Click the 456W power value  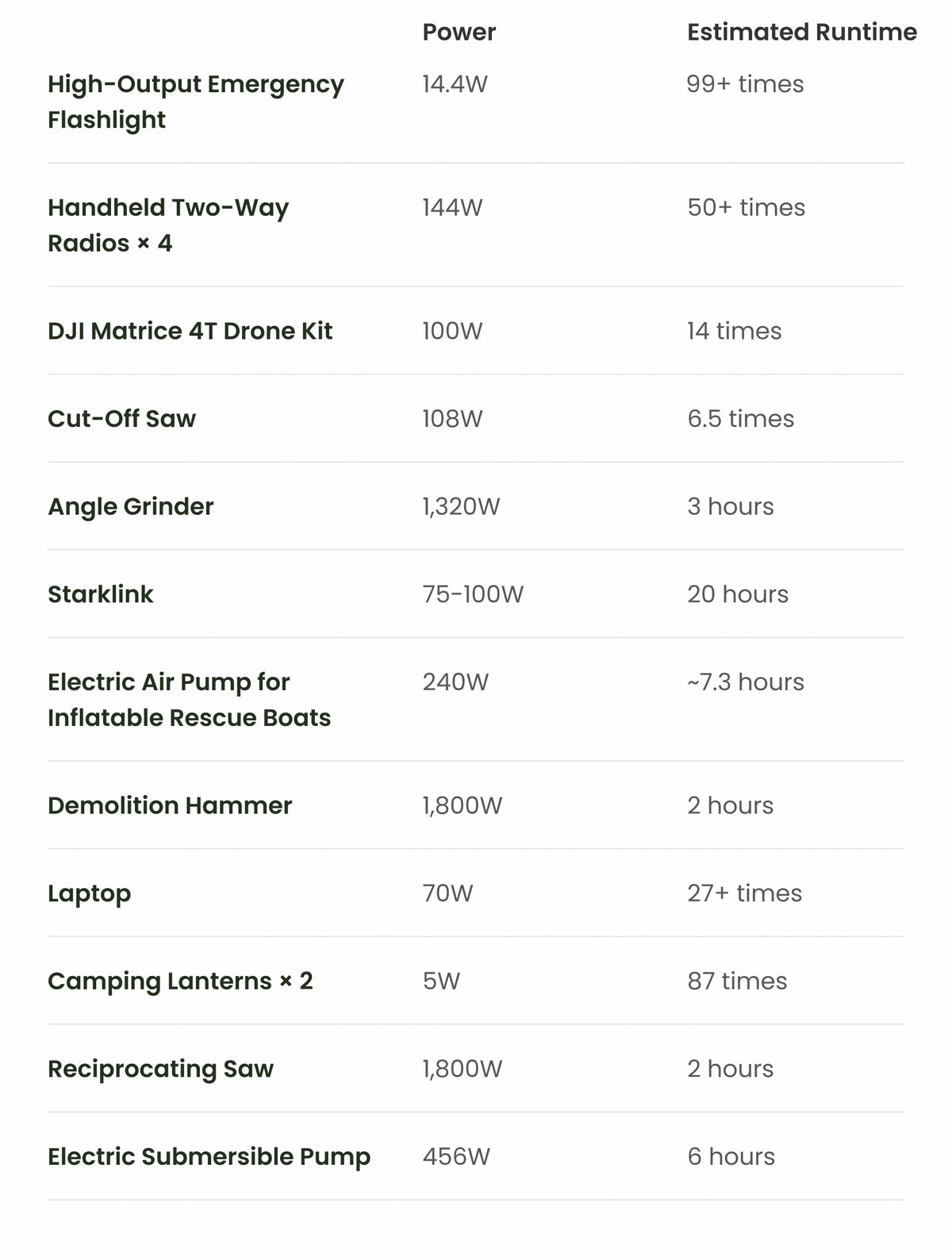click(x=456, y=1157)
